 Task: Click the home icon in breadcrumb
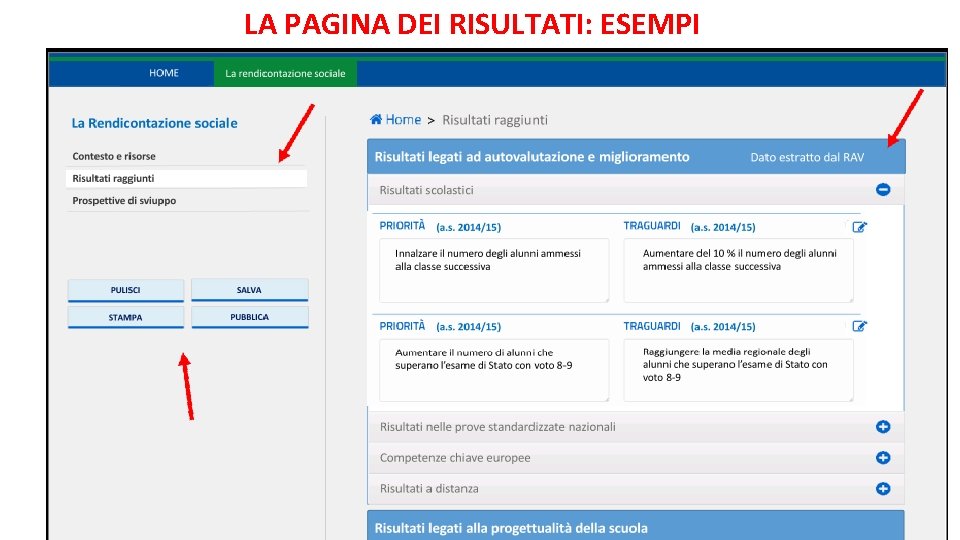[x=376, y=119]
